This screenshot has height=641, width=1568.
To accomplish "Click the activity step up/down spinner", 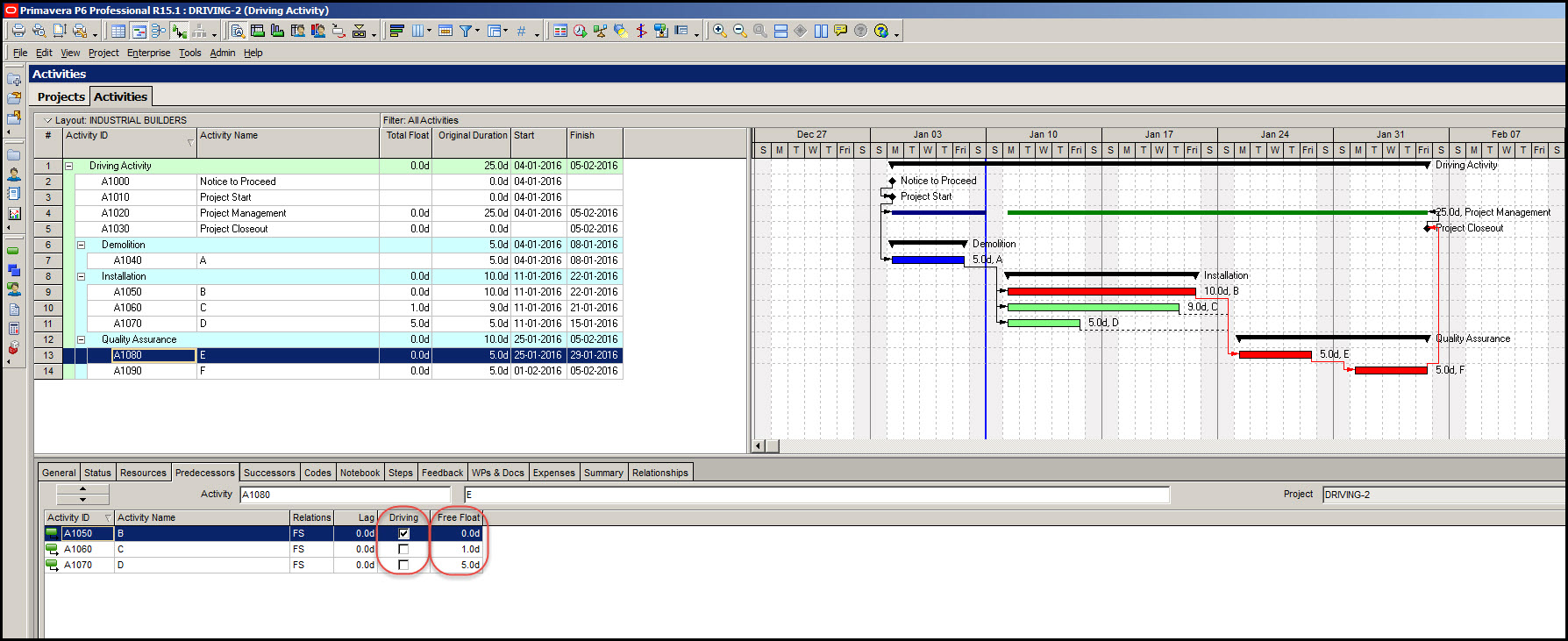I will click(x=82, y=495).
